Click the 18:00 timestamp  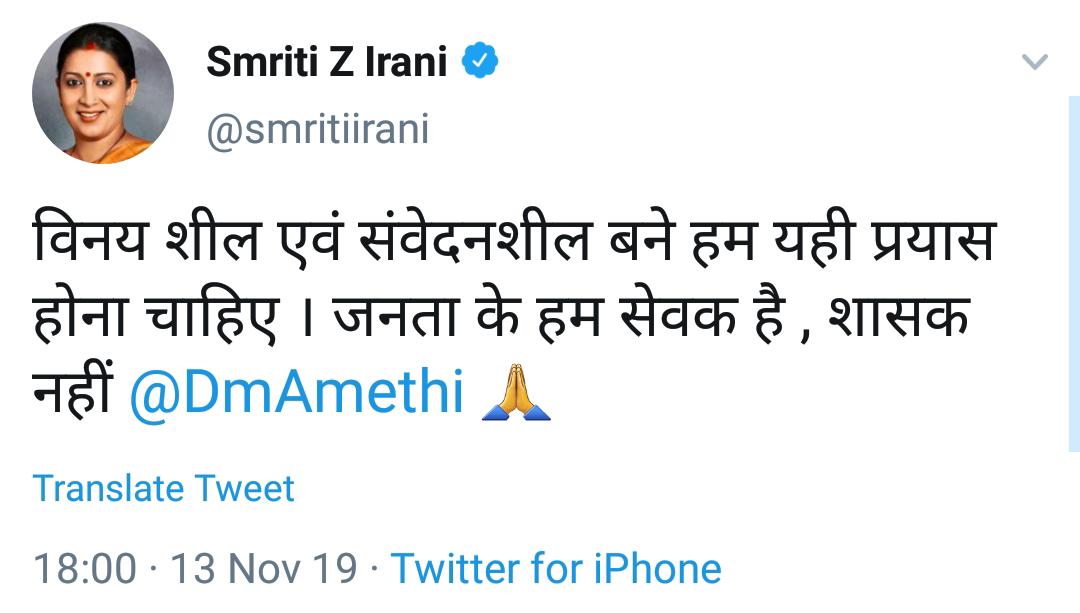85,569
